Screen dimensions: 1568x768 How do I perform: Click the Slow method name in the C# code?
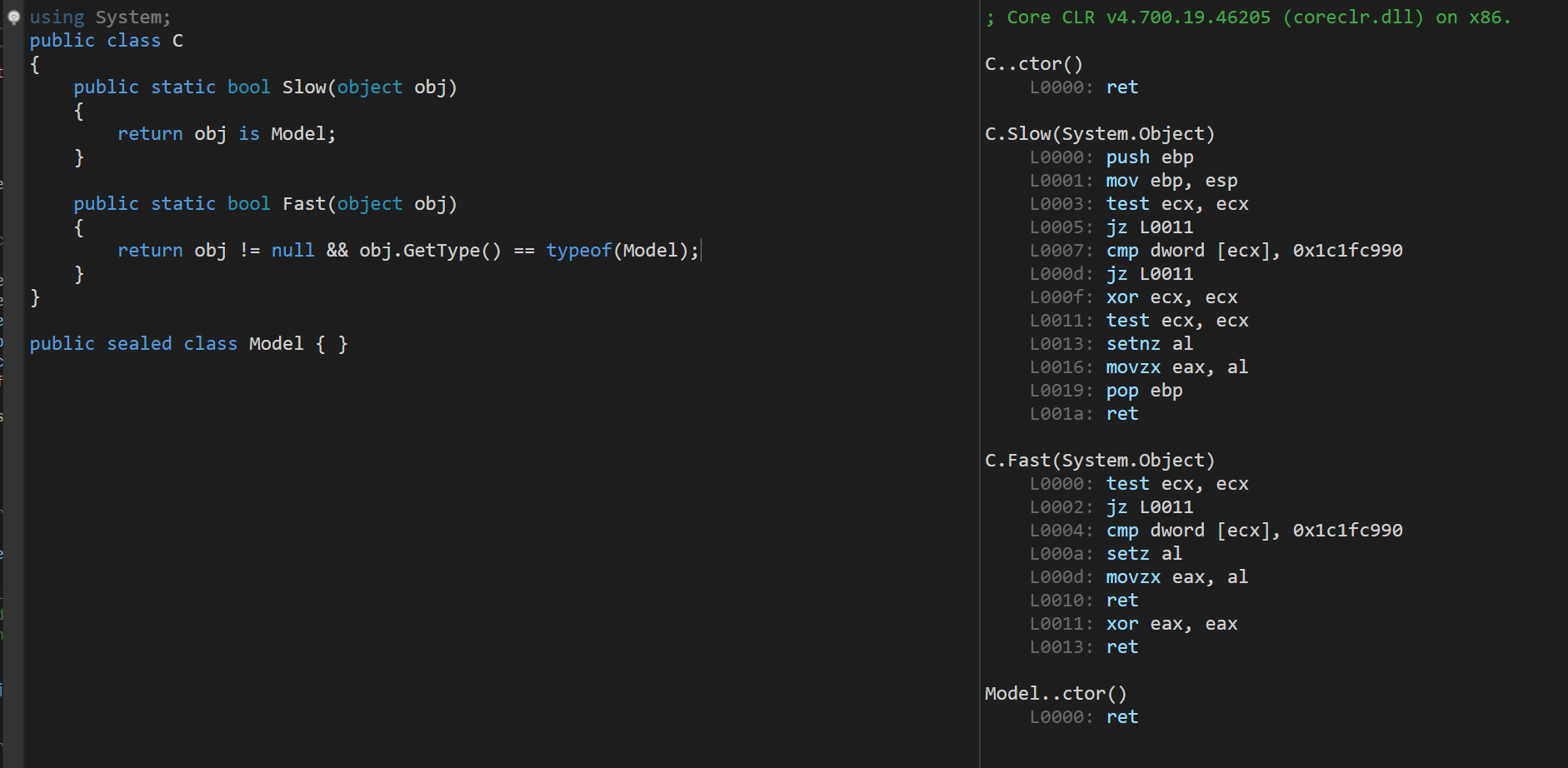pos(303,87)
